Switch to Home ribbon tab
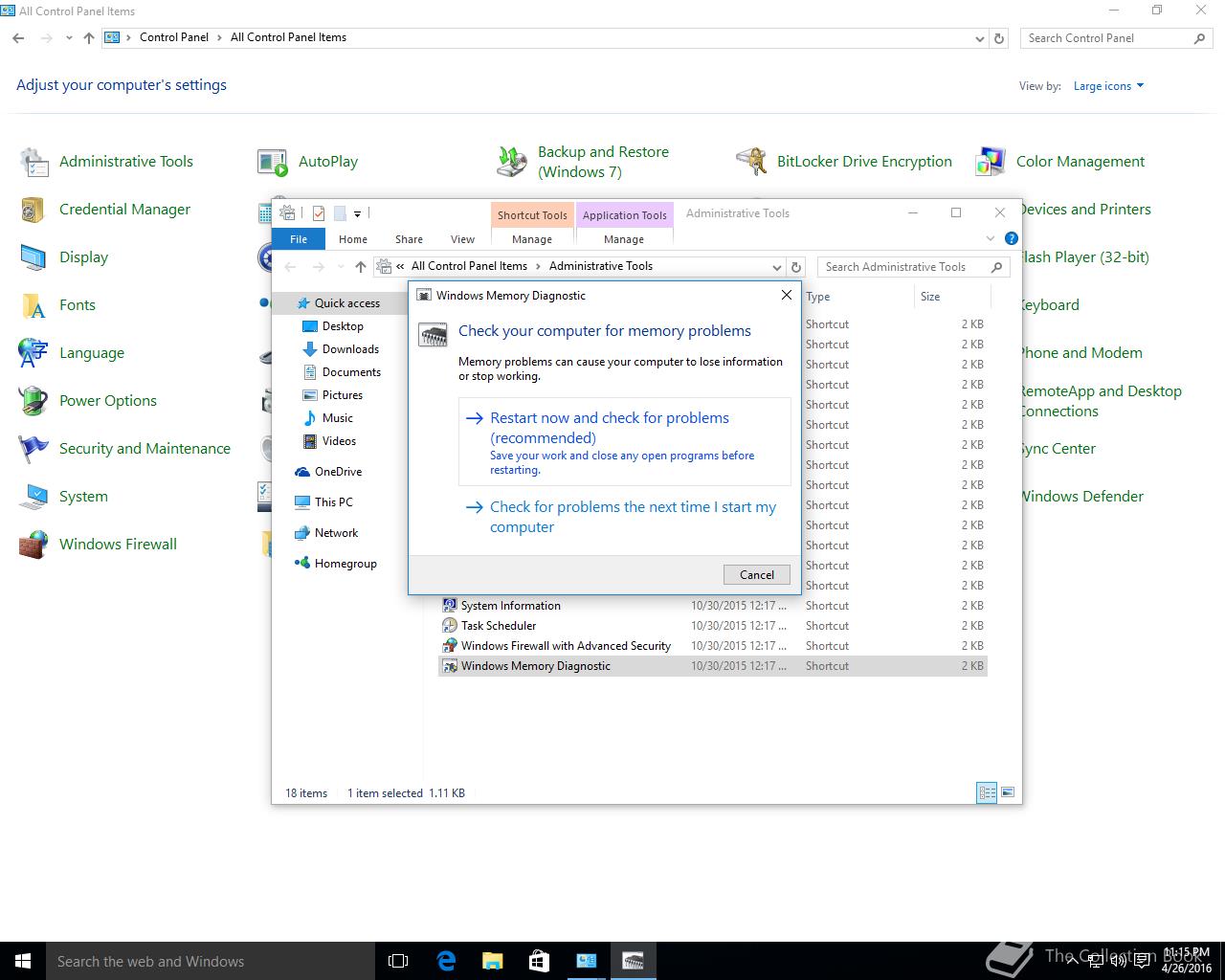The height and width of the screenshot is (980, 1225). click(353, 239)
